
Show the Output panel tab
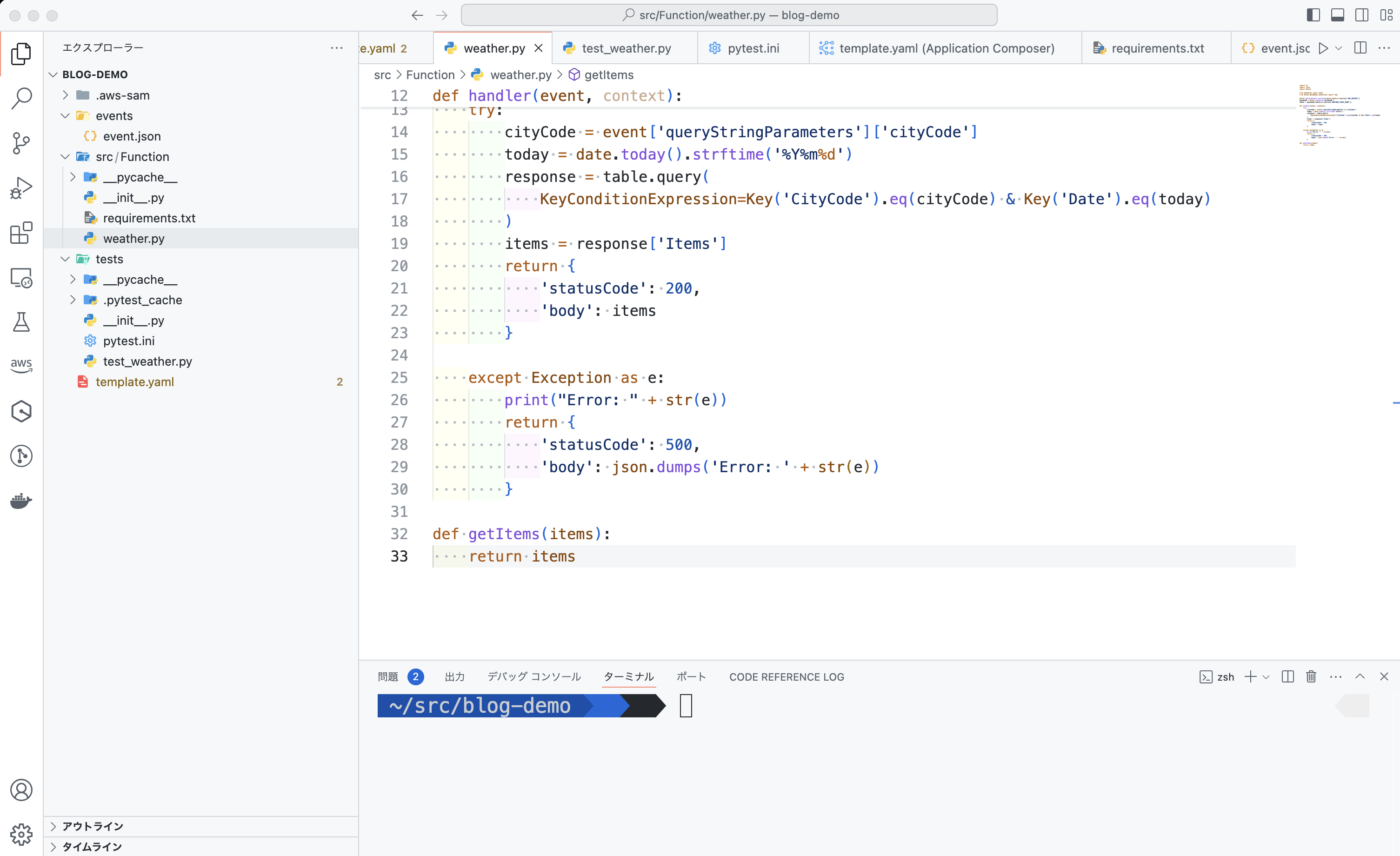454,676
